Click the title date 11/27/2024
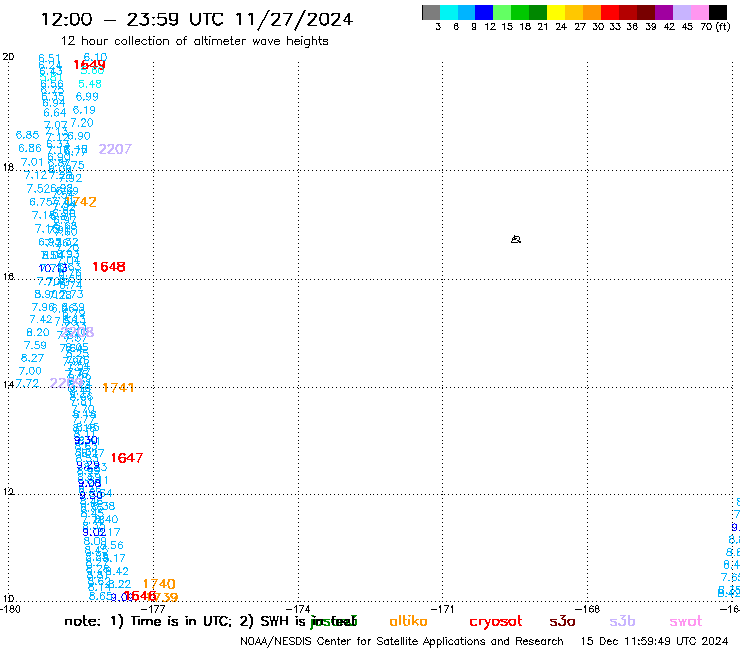This screenshot has height=650, width=740. tap(294, 20)
